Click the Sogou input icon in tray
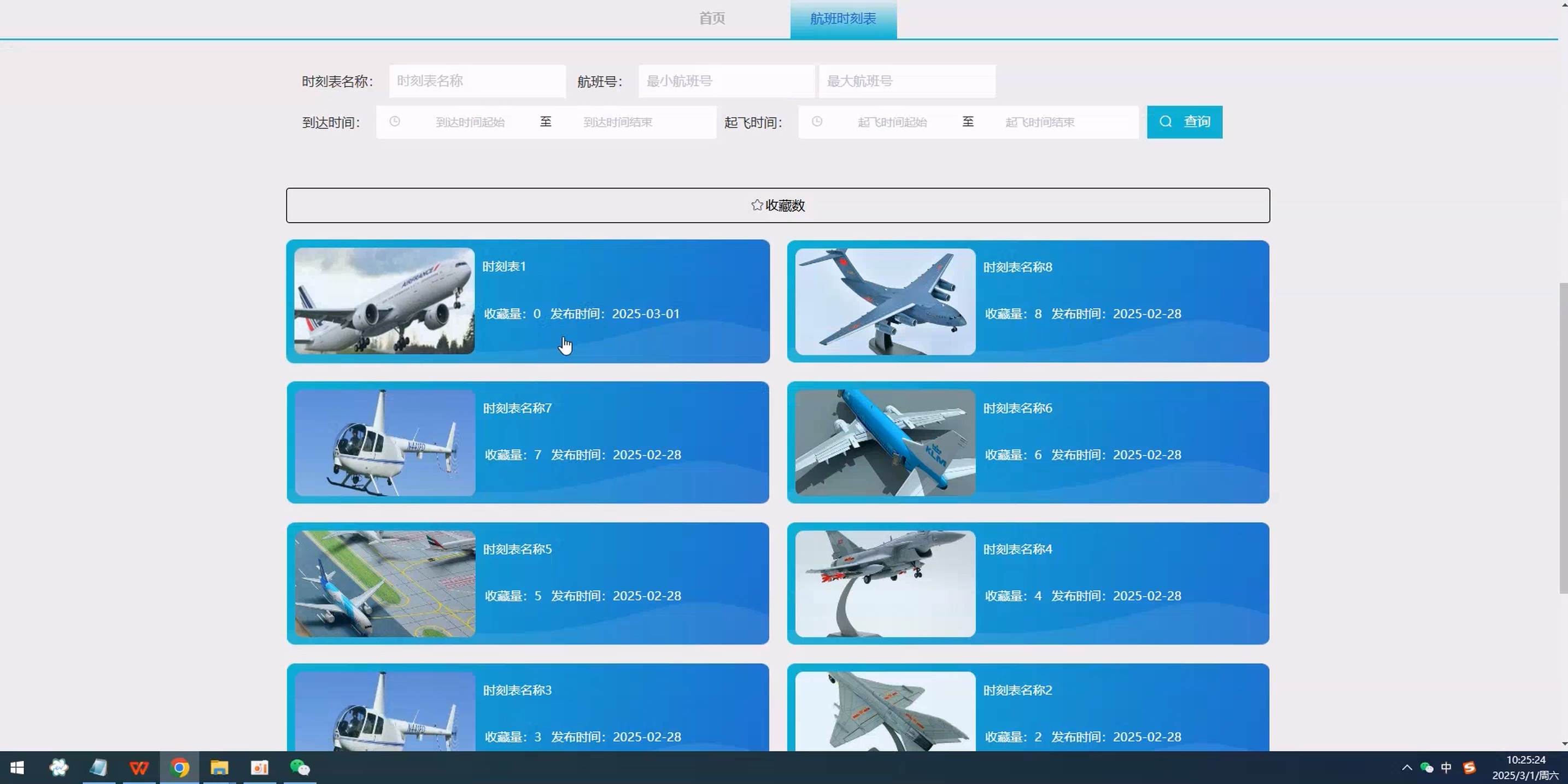Viewport: 1568px width, 784px height. 1469,768
